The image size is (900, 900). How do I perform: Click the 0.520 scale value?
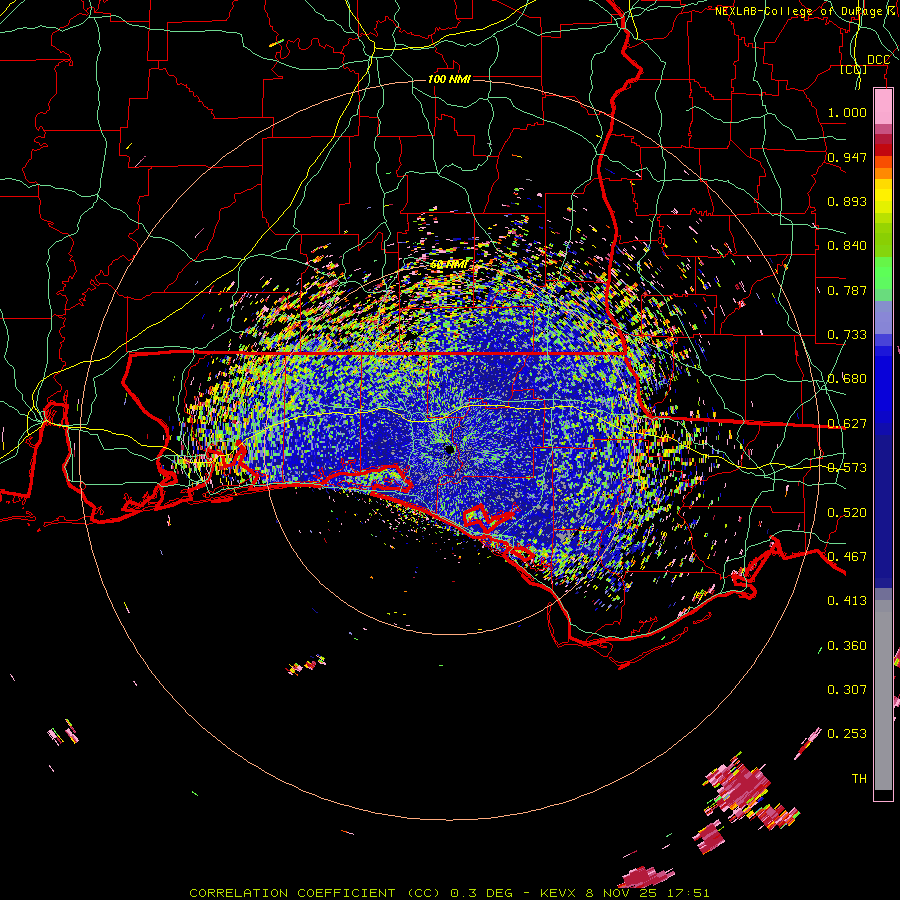point(847,513)
